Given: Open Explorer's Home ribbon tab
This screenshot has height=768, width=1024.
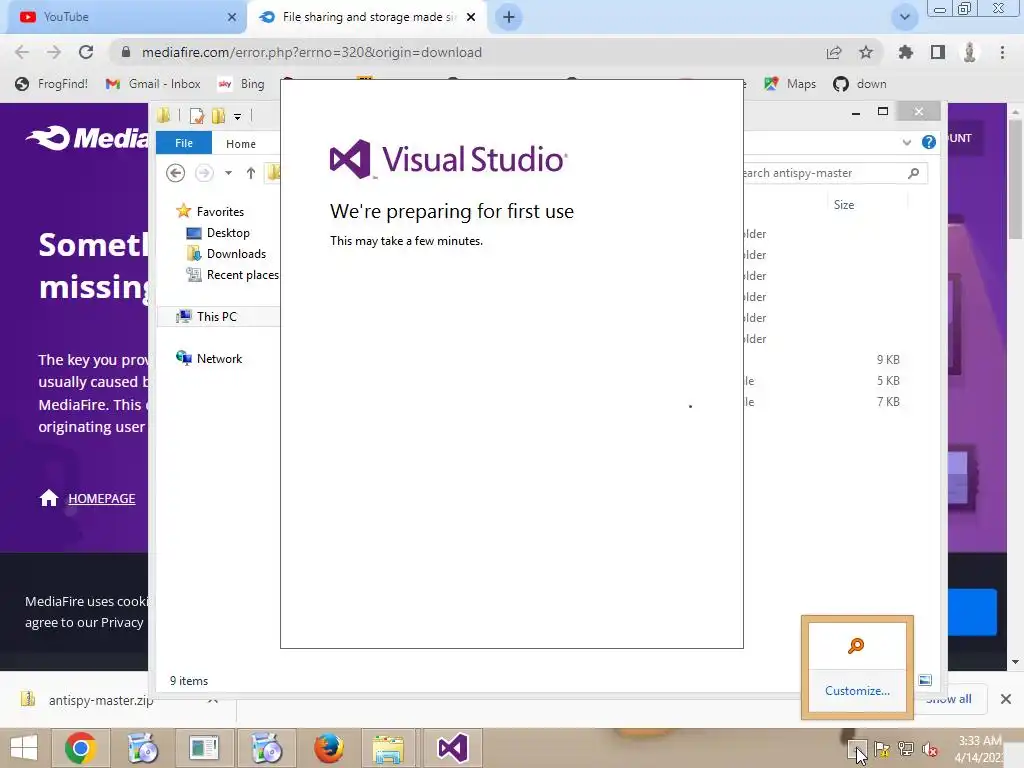Looking at the screenshot, I should [241, 144].
